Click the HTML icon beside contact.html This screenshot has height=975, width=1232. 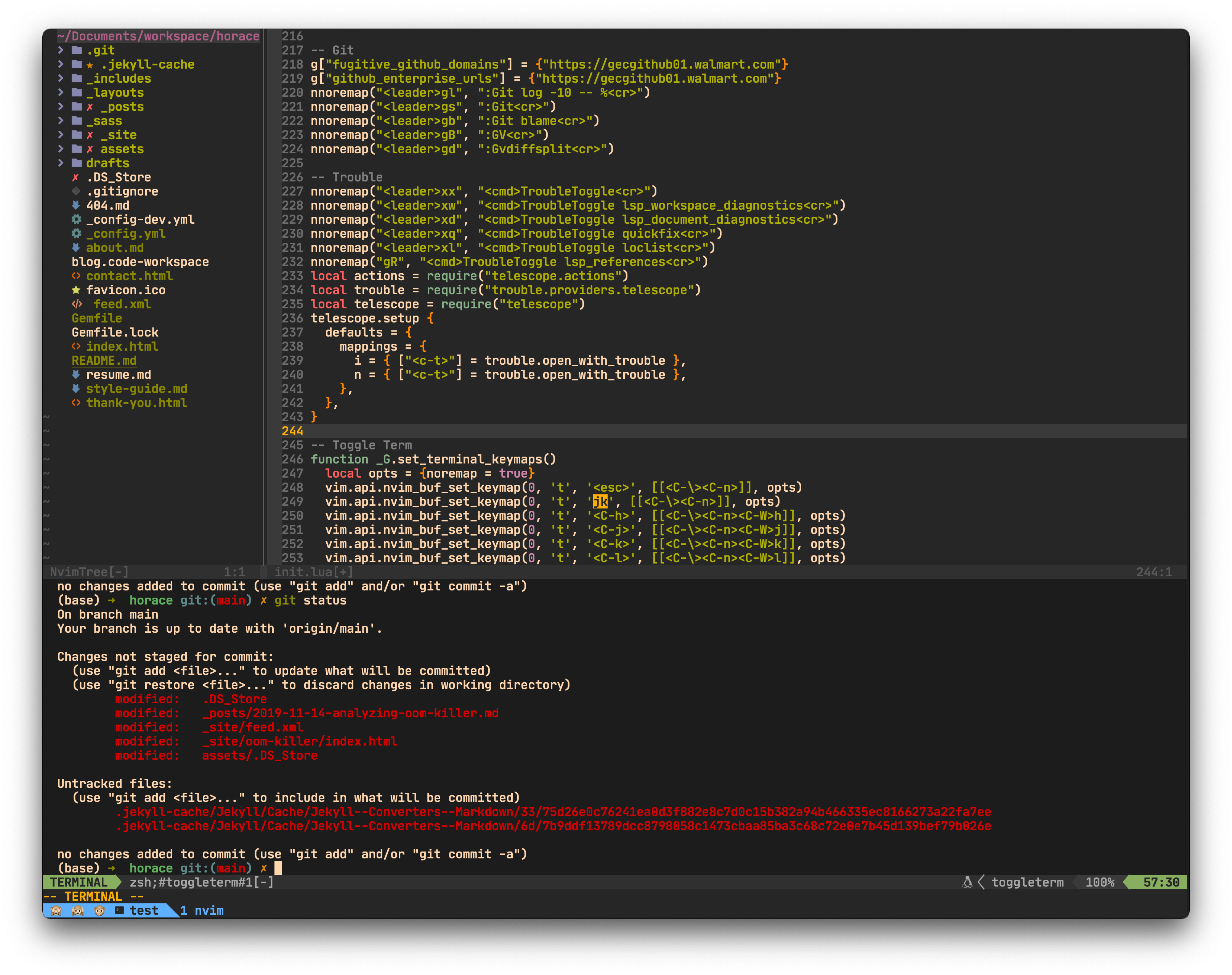pos(76,276)
